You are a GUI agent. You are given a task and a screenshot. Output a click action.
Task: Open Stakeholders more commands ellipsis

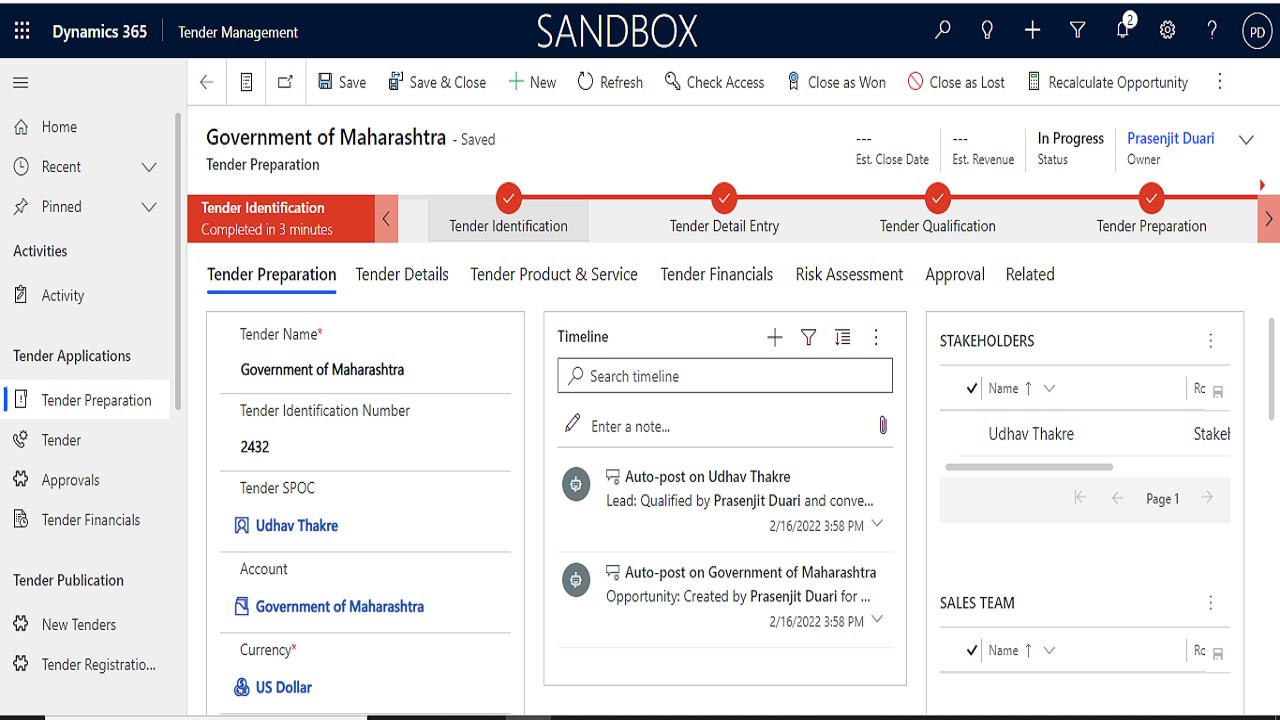(x=1210, y=341)
